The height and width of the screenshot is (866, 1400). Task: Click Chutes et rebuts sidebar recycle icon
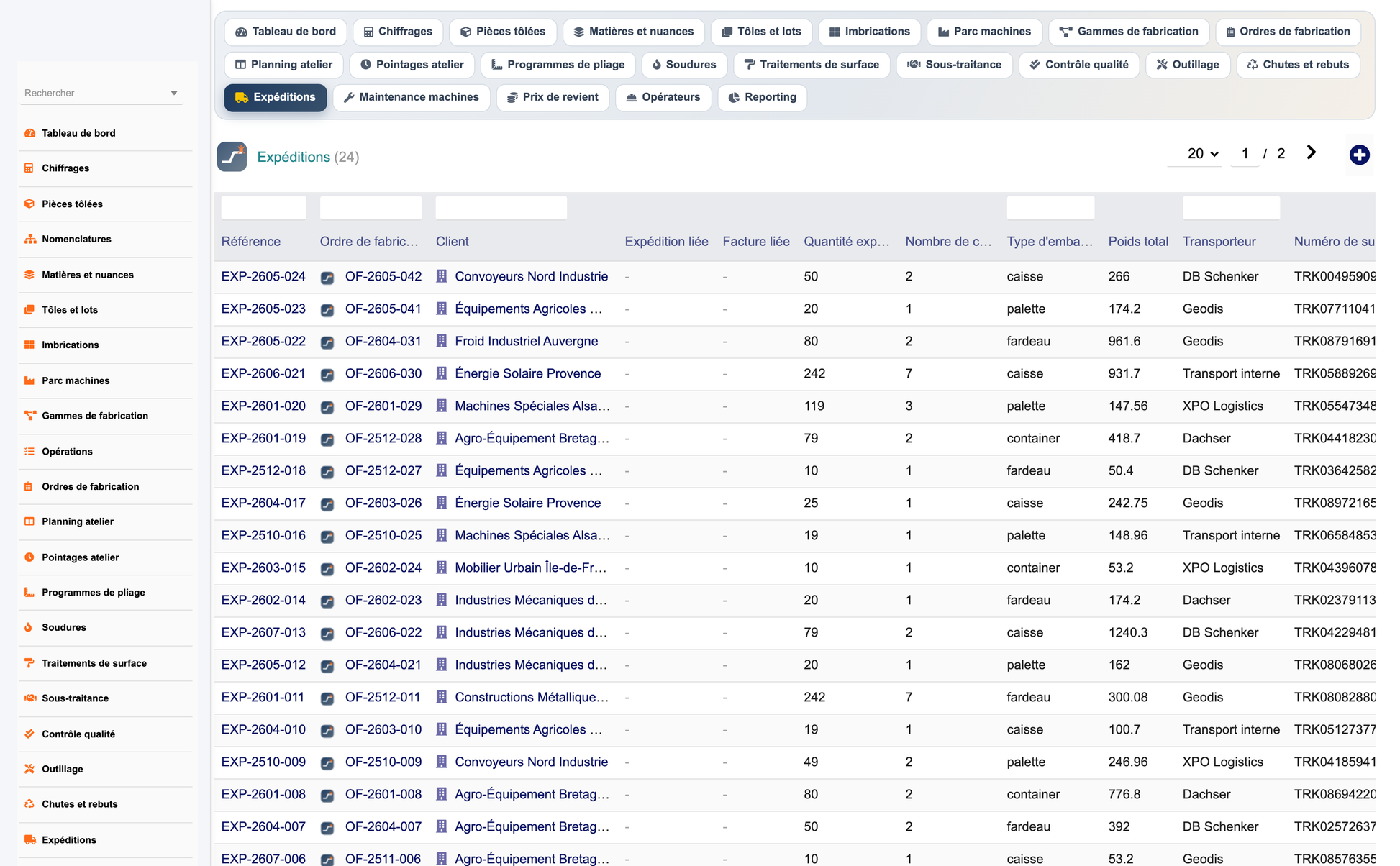(29, 804)
